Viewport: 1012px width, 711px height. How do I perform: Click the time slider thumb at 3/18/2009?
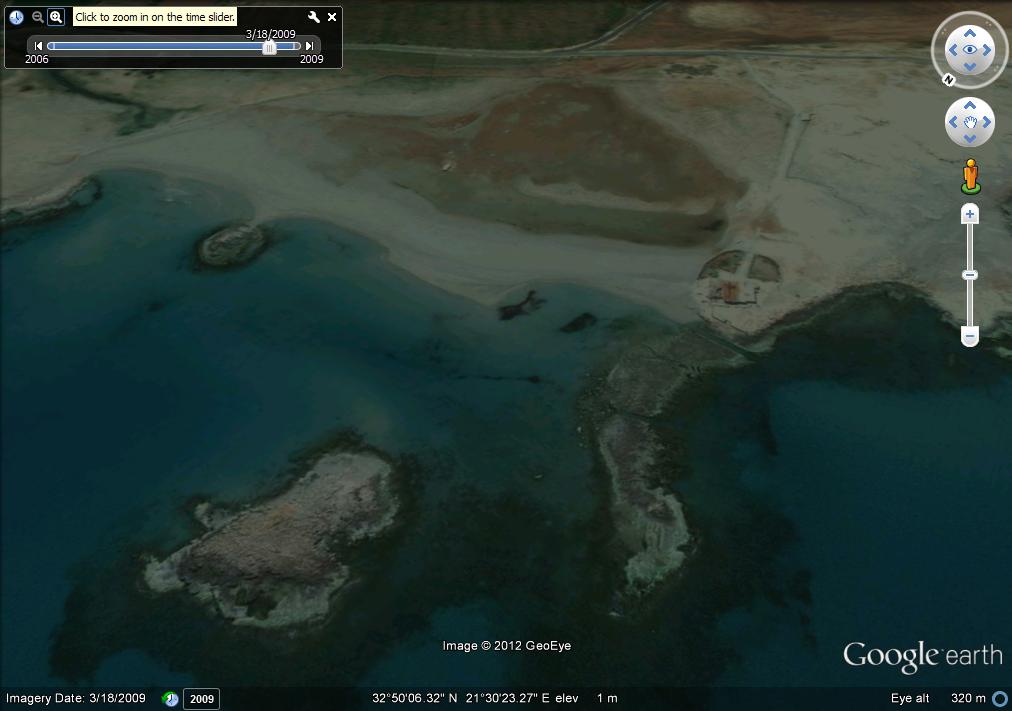269,47
